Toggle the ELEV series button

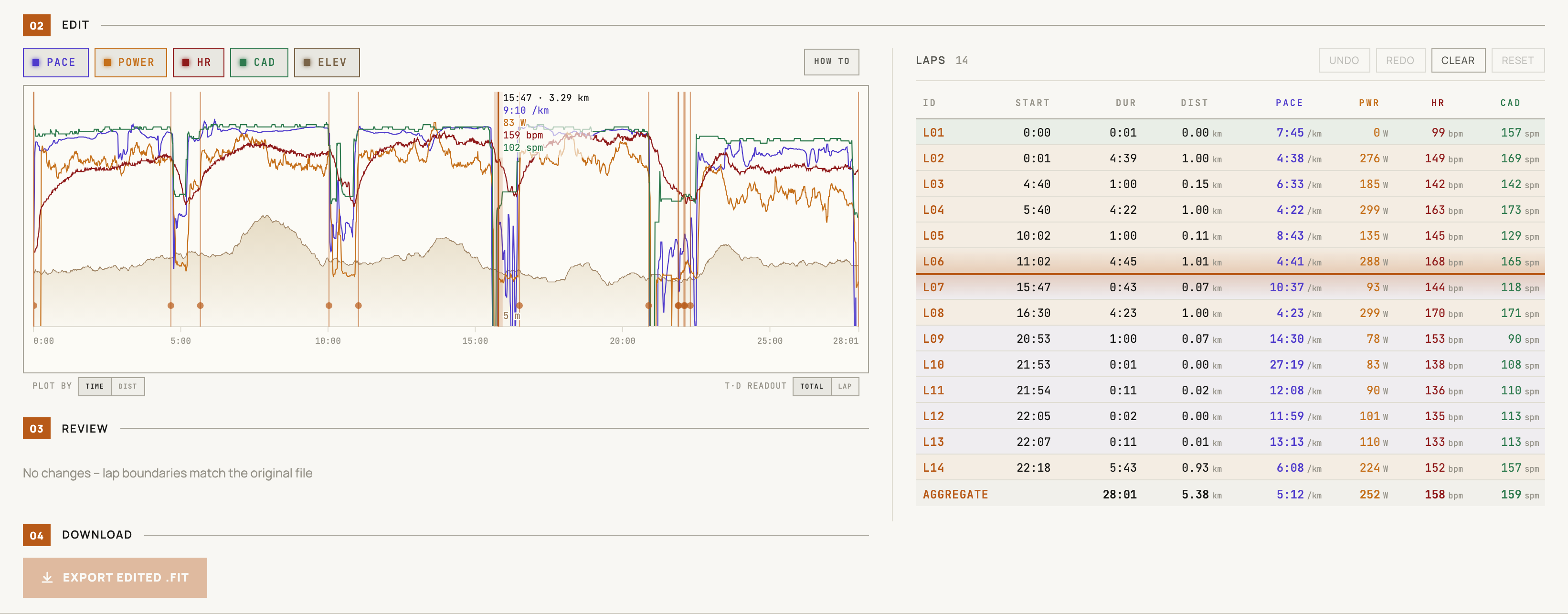(x=326, y=62)
